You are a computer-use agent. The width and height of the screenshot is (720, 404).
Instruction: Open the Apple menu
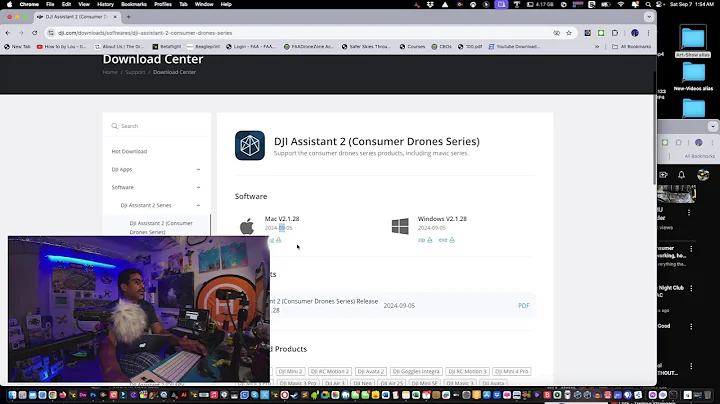tap(9, 4)
